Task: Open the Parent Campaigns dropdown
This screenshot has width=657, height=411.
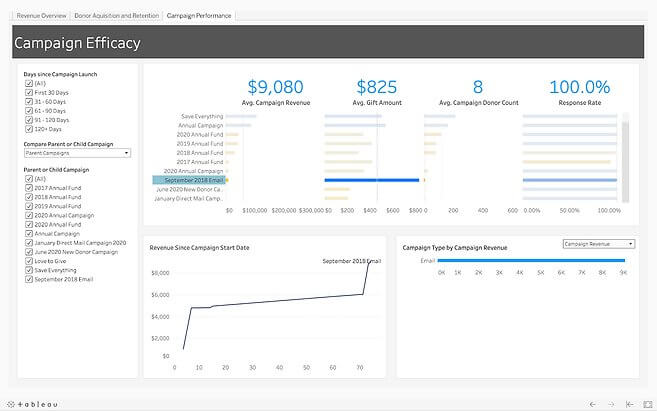Action: pos(76,153)
